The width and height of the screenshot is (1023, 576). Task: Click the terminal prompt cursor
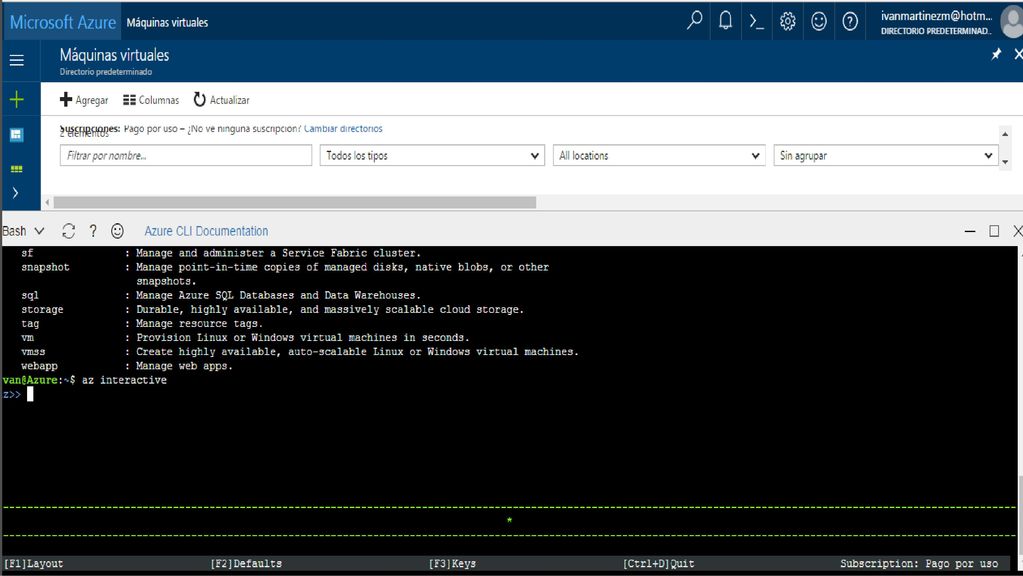[30, 394]
